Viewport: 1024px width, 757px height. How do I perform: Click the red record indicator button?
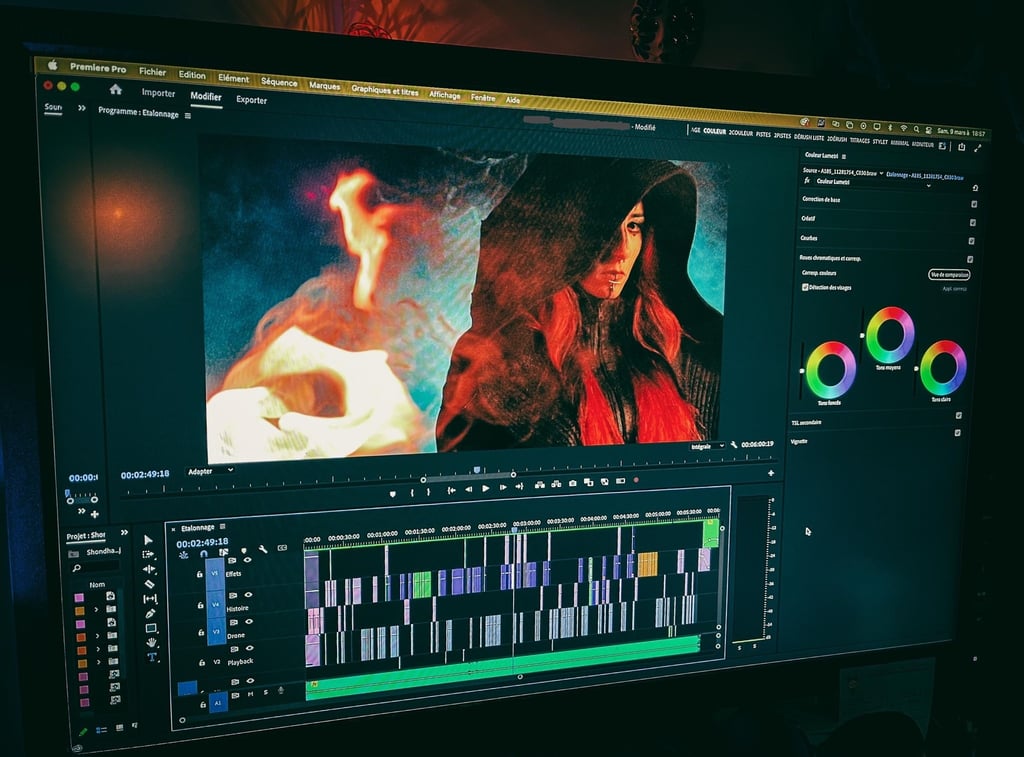(x=636, y=480)
